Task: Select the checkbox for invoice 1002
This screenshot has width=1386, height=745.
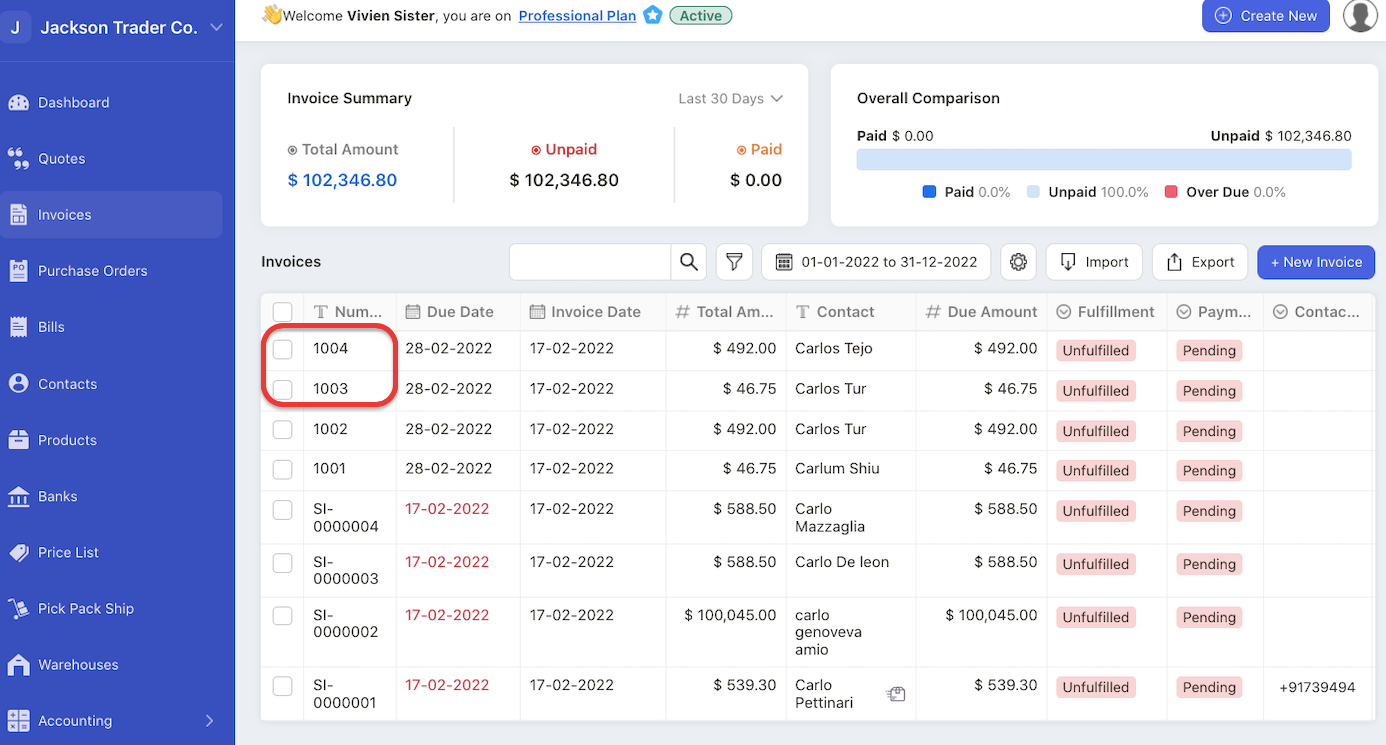Action: tap(283, 429)
